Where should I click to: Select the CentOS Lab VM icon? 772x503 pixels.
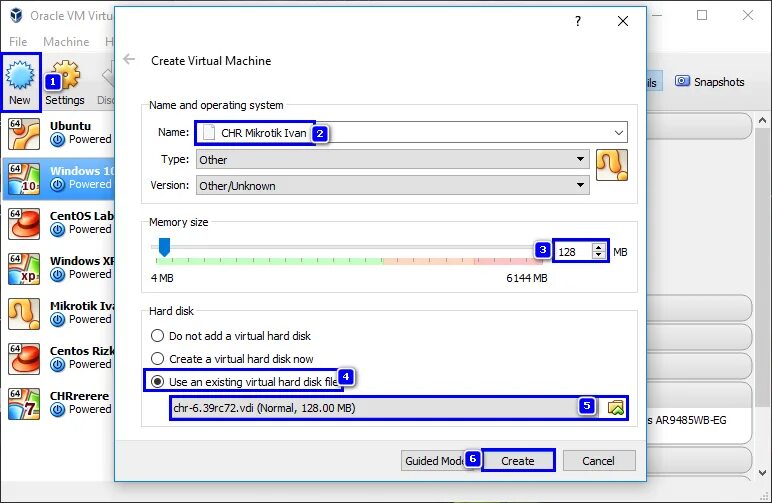[x=24, y=223]
